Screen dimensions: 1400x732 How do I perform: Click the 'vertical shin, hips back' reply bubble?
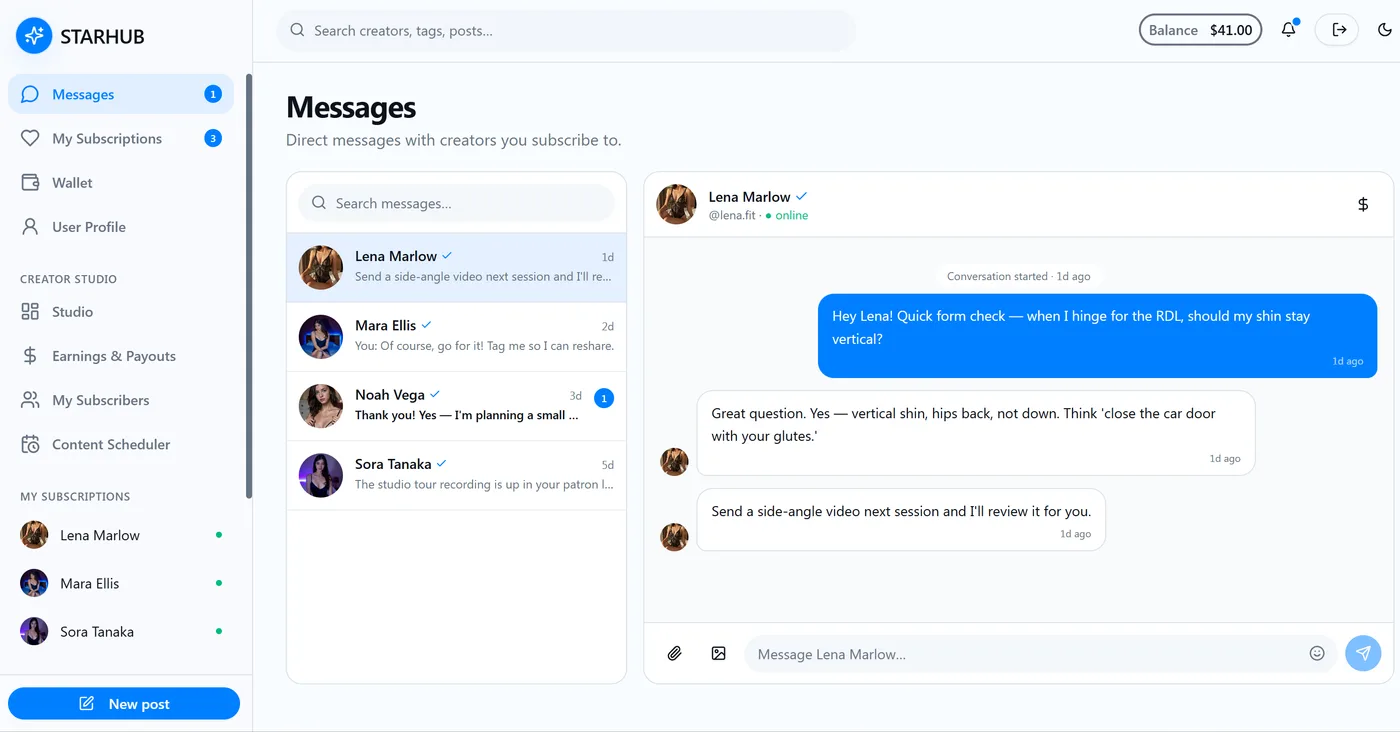tap(975, 433)
